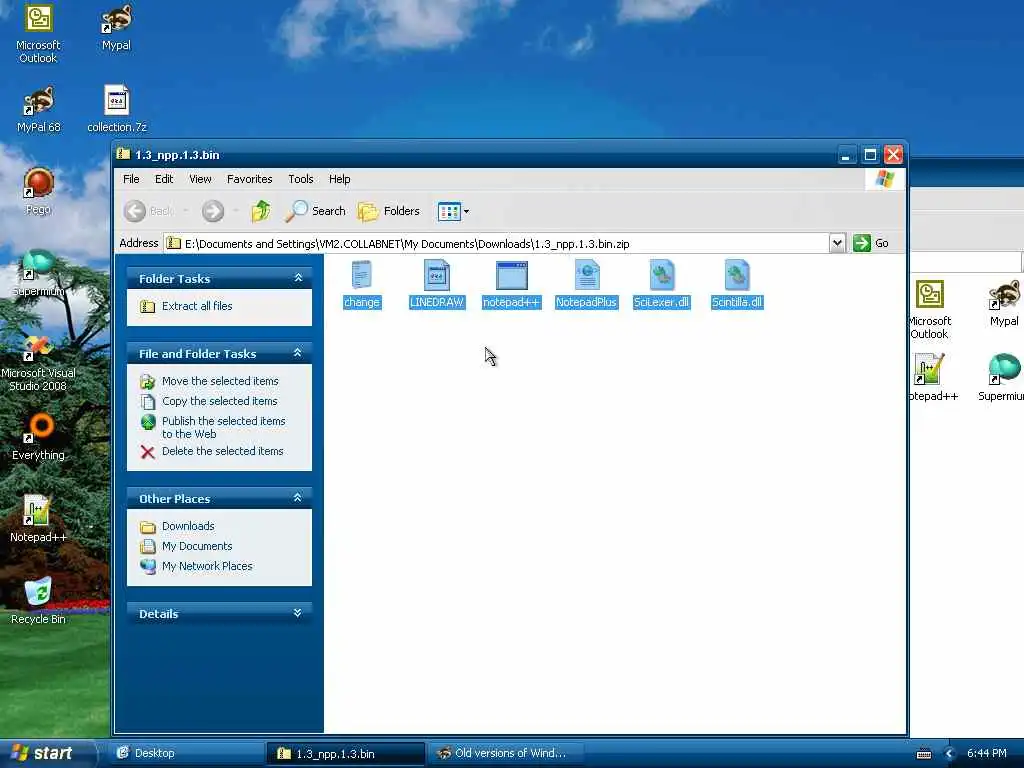1024x768 pixels.
Task: Click Delete the selected items
Action: click(x=222, y=451)
